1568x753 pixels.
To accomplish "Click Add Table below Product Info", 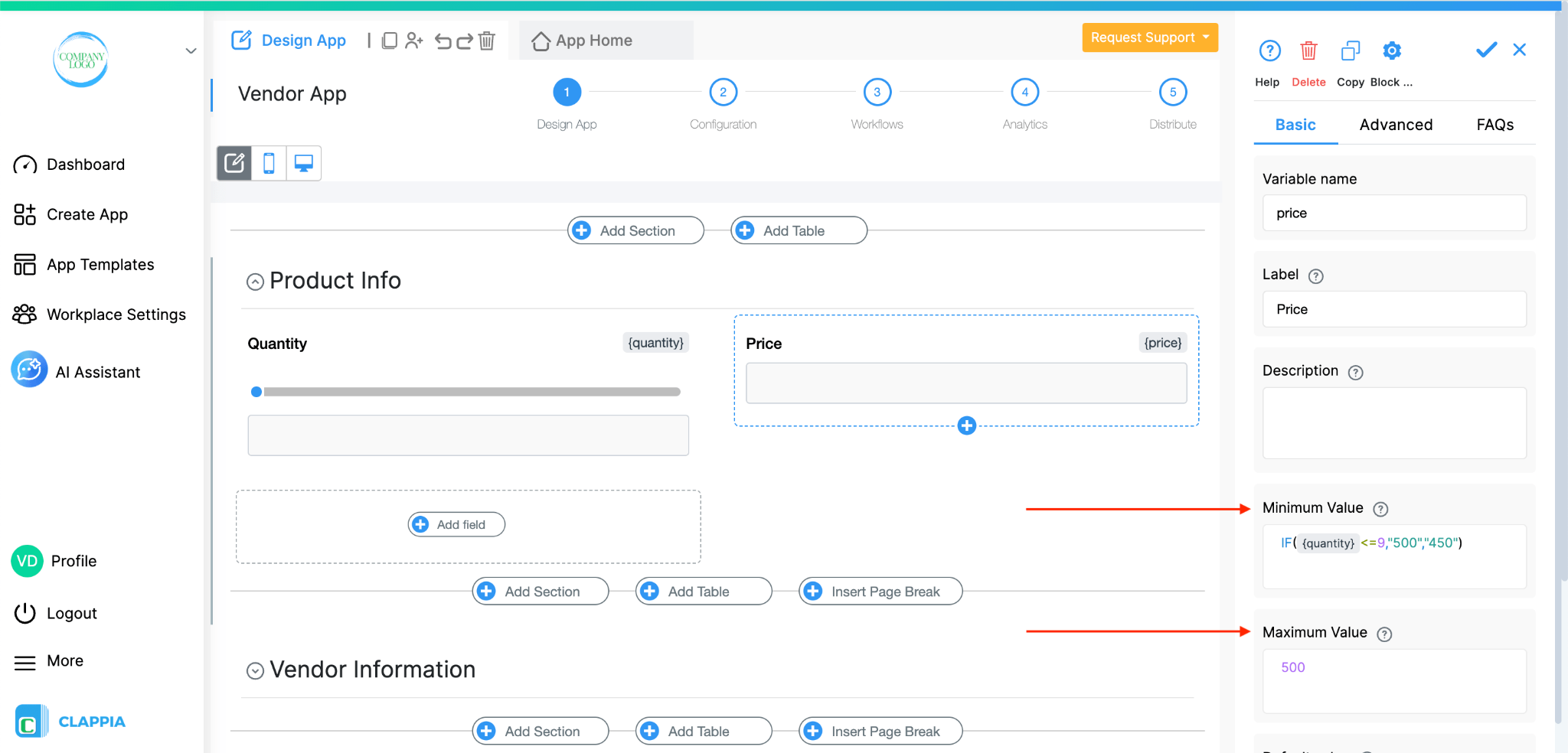I will coord(704,592).
